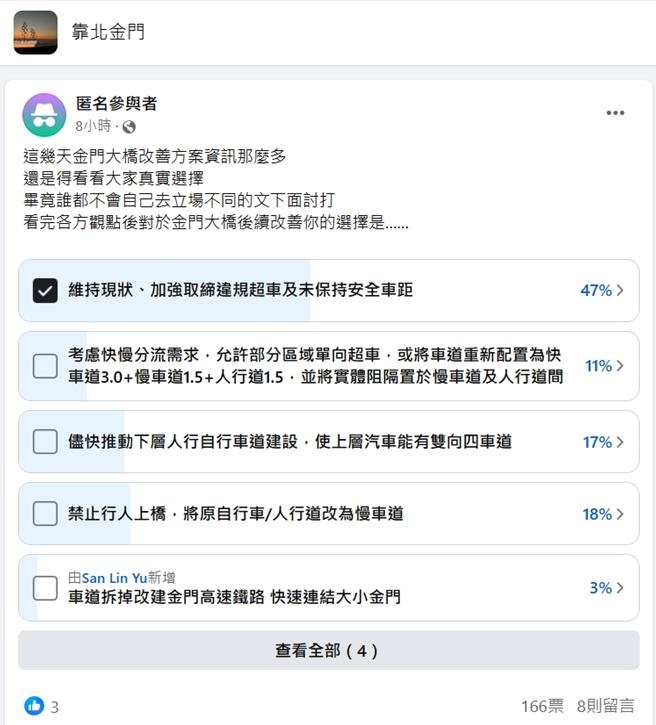This screenshot has width=656, height=725.
Task: Expand voters for the 11% option
Action: click(604, 366)
